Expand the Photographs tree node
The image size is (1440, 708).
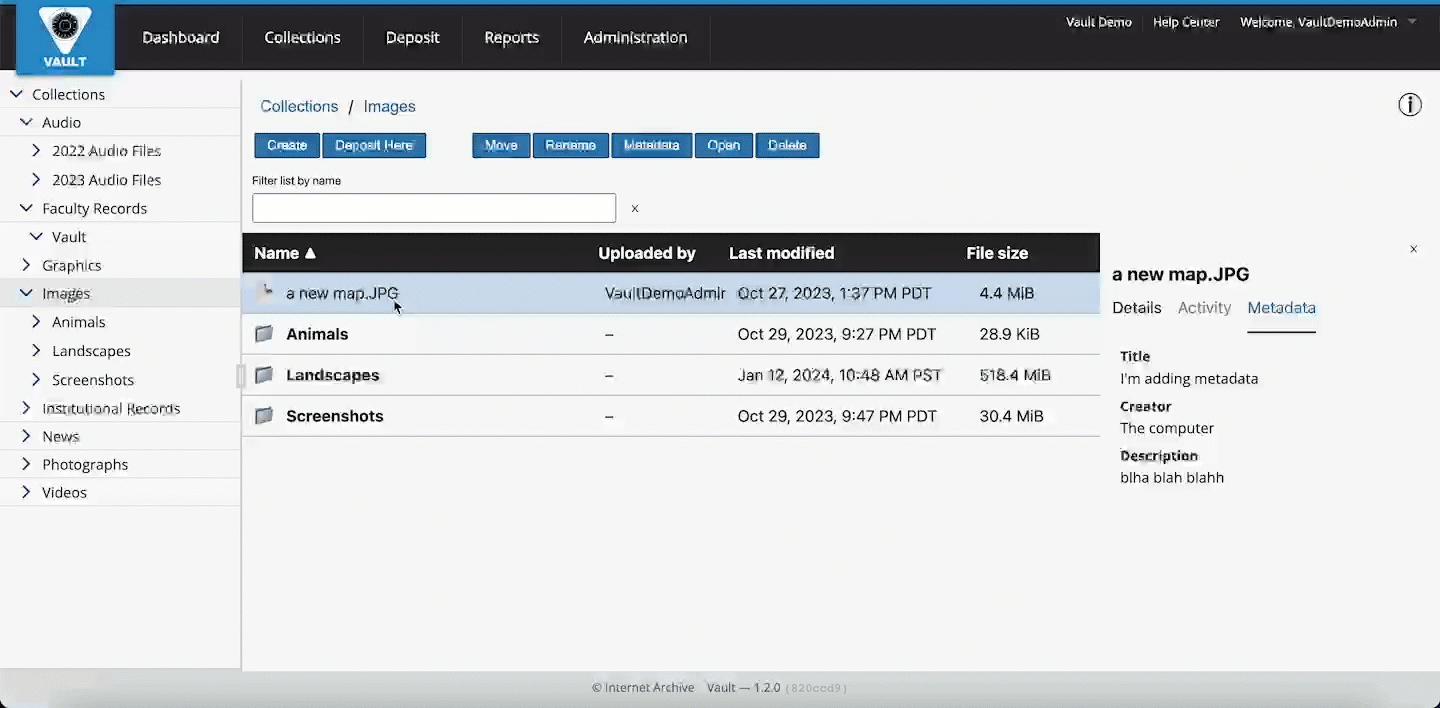pyautogui.click(x=27, y=464)
